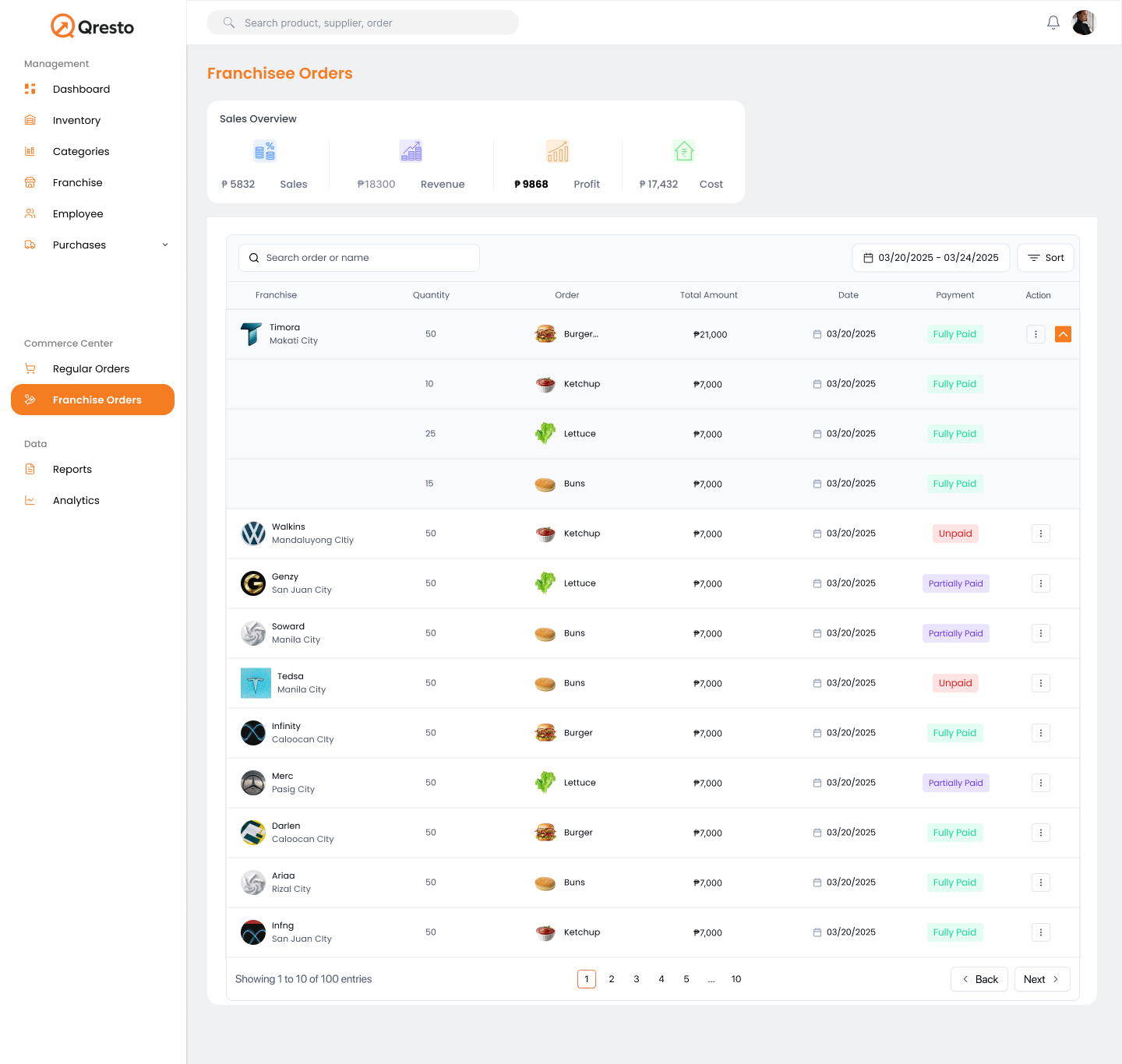Navigate to Regular Orders
Image resolution: width=1122 pixels, height=1064 pixels.
click(91, 368)
